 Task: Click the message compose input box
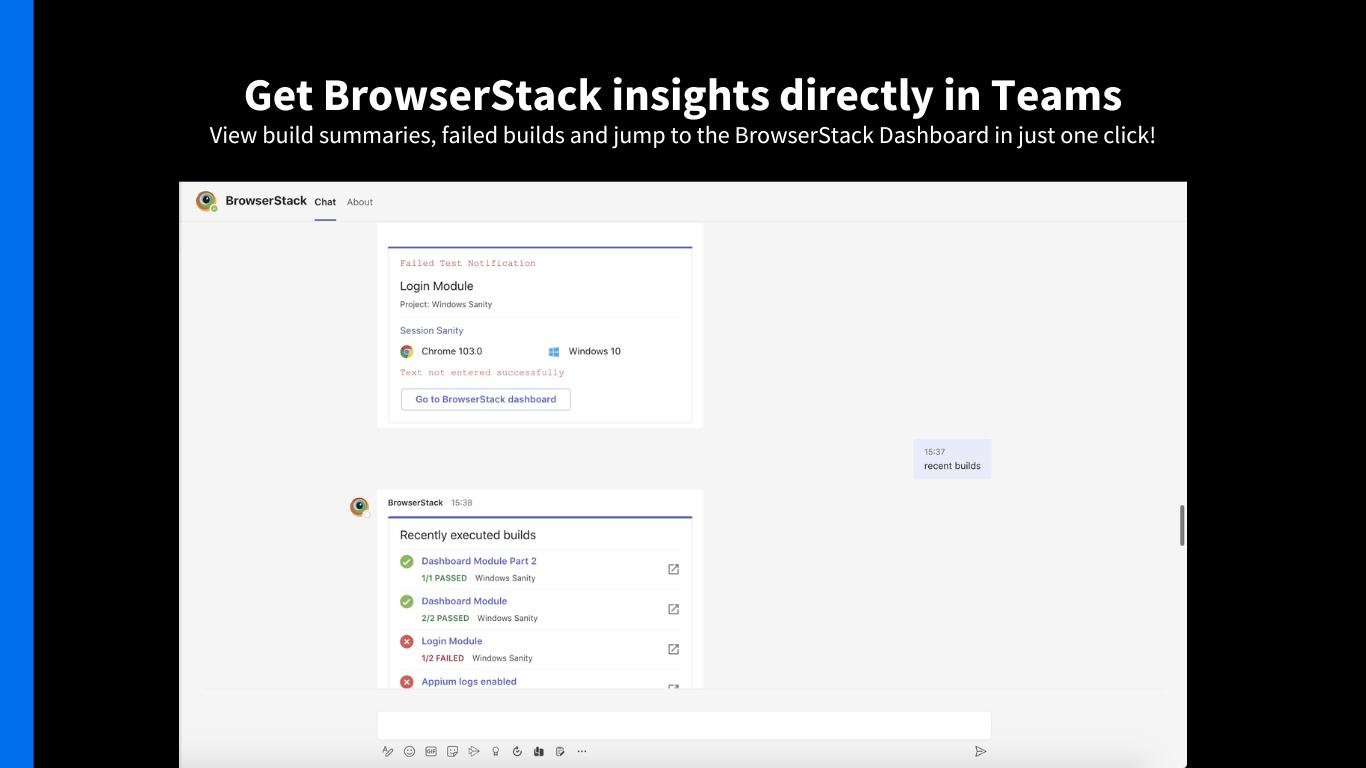684,725
